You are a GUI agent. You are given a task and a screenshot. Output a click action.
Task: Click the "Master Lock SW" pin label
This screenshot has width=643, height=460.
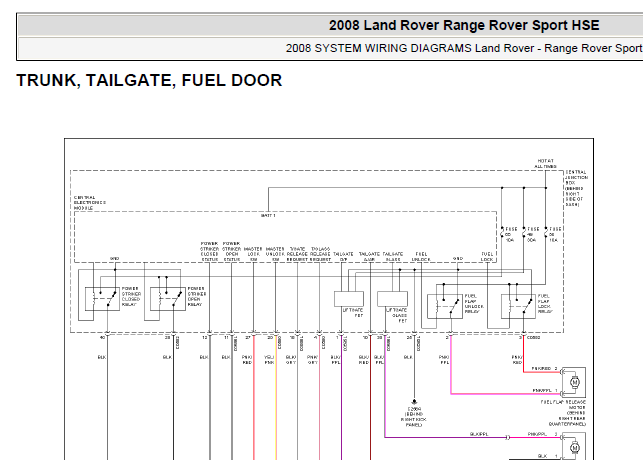coord(253,254)
